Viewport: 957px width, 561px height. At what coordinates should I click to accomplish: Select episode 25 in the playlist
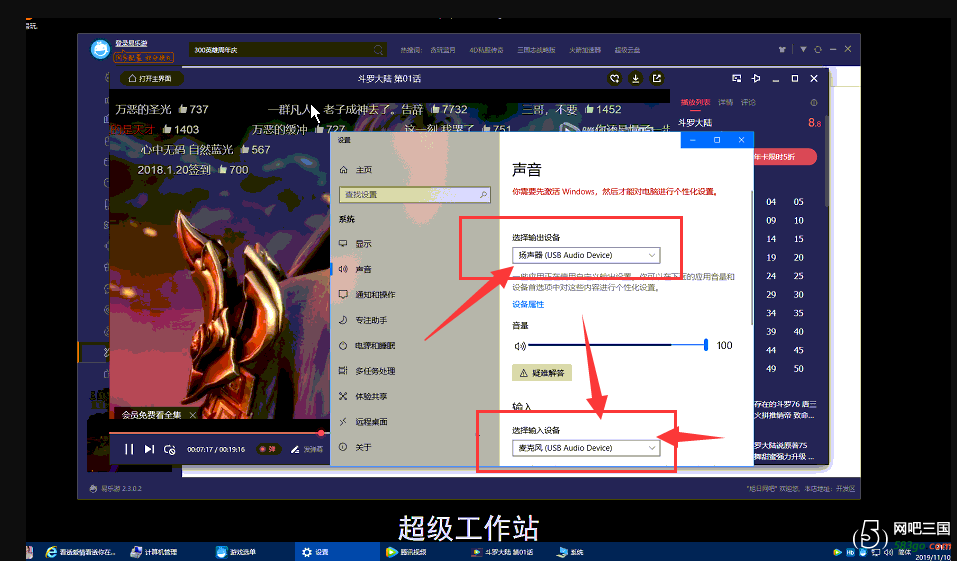point(798,276)
